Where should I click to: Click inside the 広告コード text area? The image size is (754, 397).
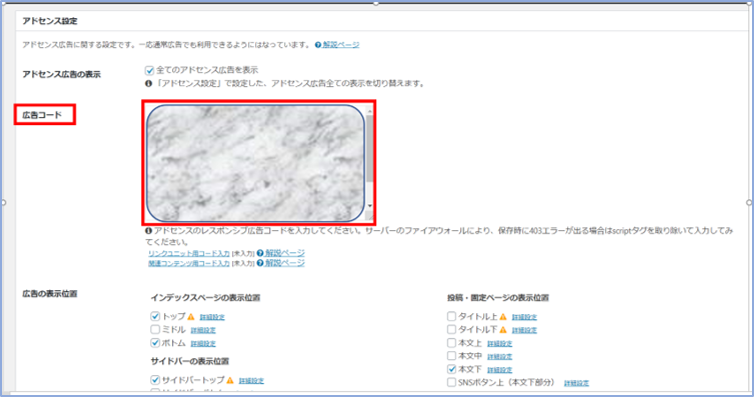[255, 163]
